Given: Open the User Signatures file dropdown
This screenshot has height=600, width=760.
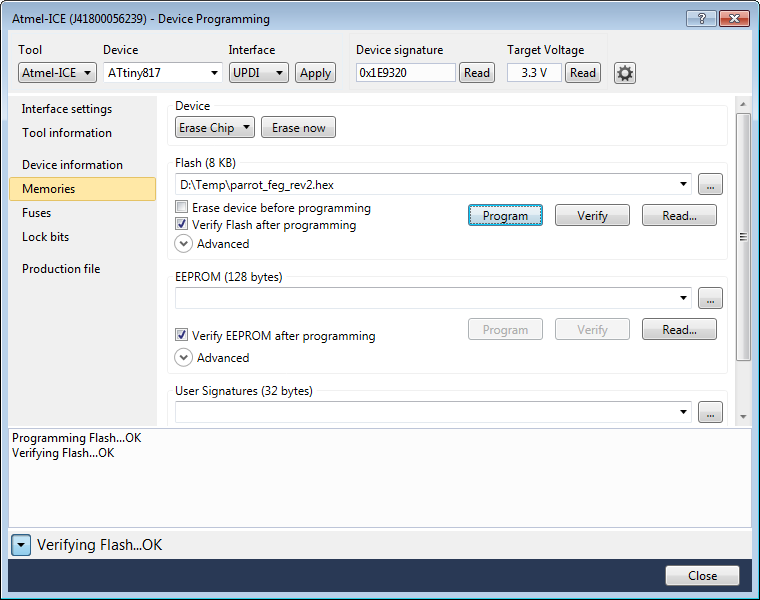Looking at the screenshot, I should pyautogui.click(x=683, y=412).
